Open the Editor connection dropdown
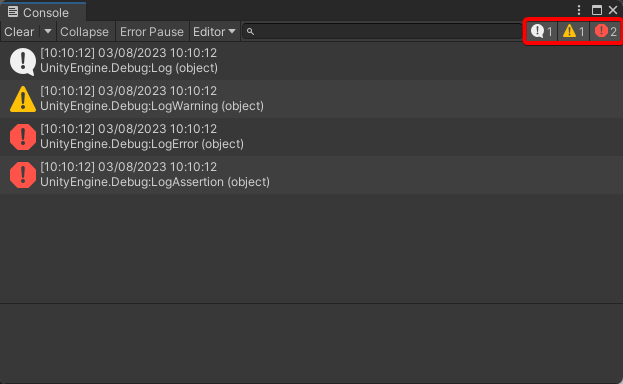Viewport: 623px width, 384px height. 214,31
